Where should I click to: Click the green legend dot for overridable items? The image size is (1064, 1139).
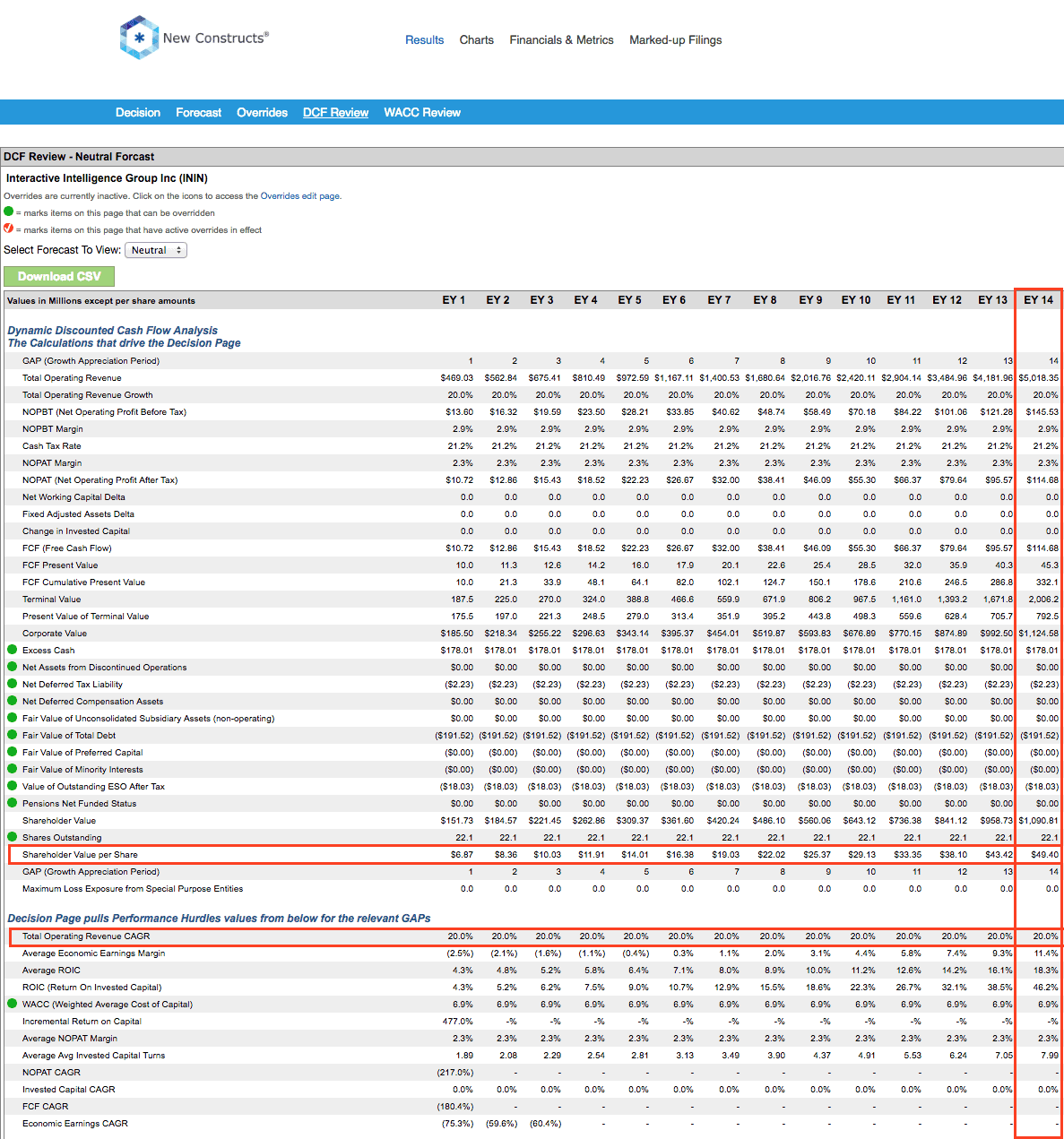[x=9, y=212]
